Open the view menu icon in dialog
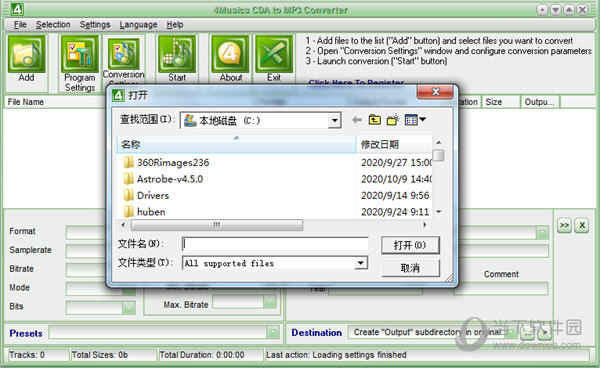Image resolution: width=600 pixels, height=368 pixels. 415,120
